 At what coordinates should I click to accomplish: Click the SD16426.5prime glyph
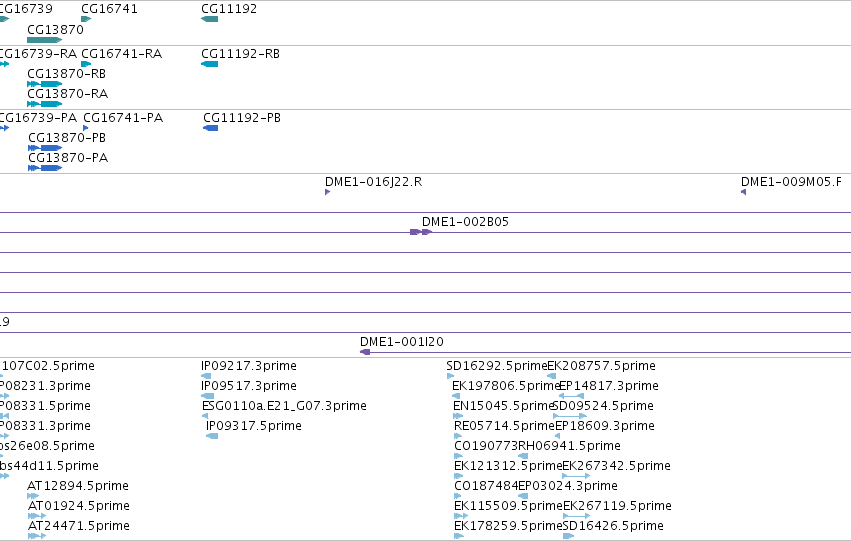pos(568,536)
